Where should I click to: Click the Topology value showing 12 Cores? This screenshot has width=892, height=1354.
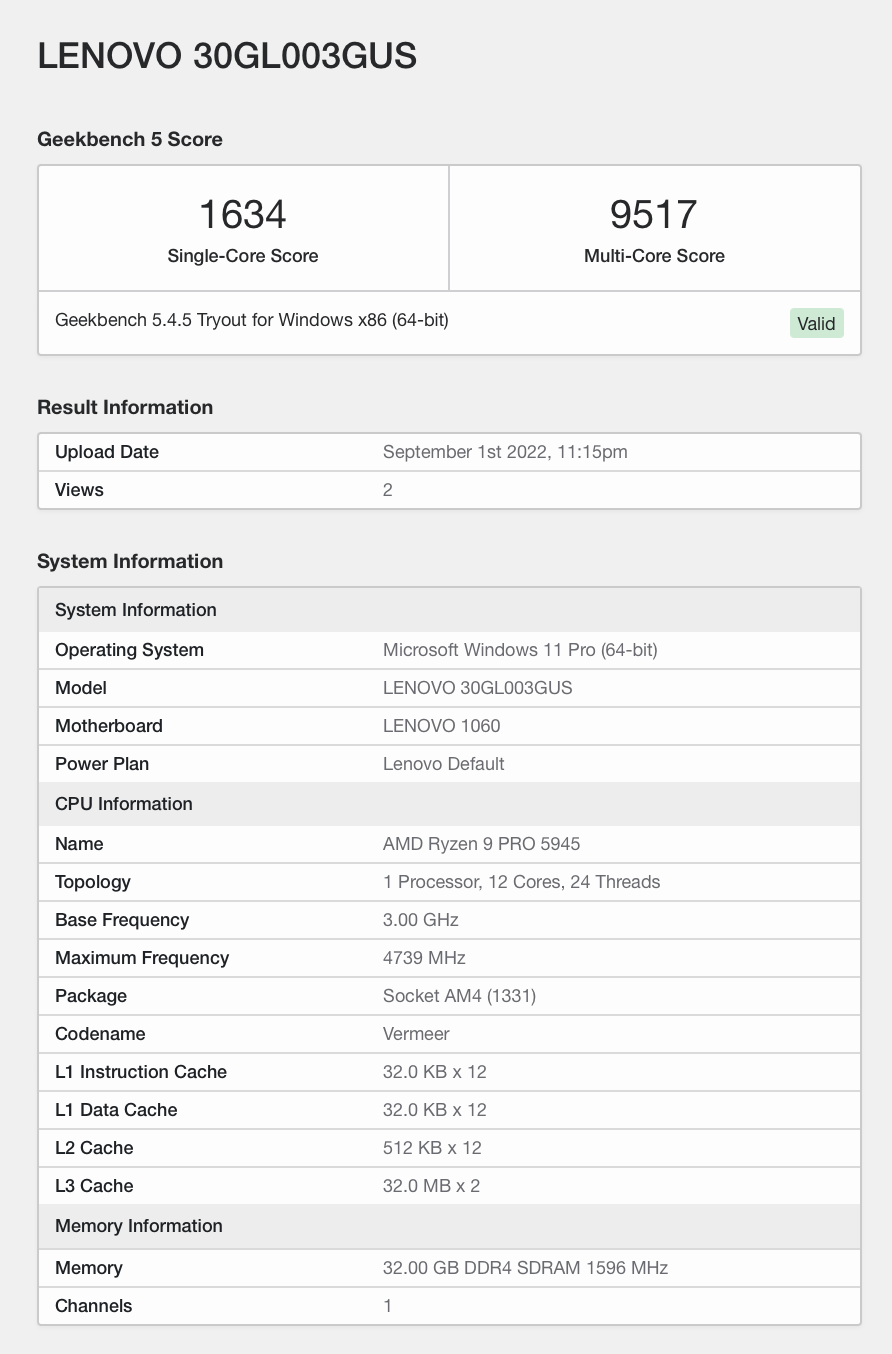point(521,882)
